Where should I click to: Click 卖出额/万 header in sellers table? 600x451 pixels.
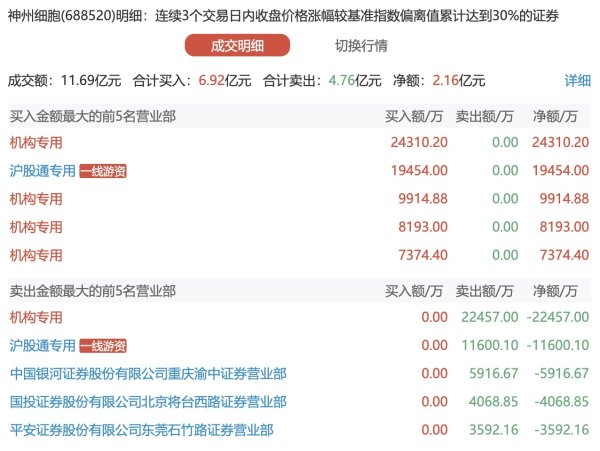484,291
